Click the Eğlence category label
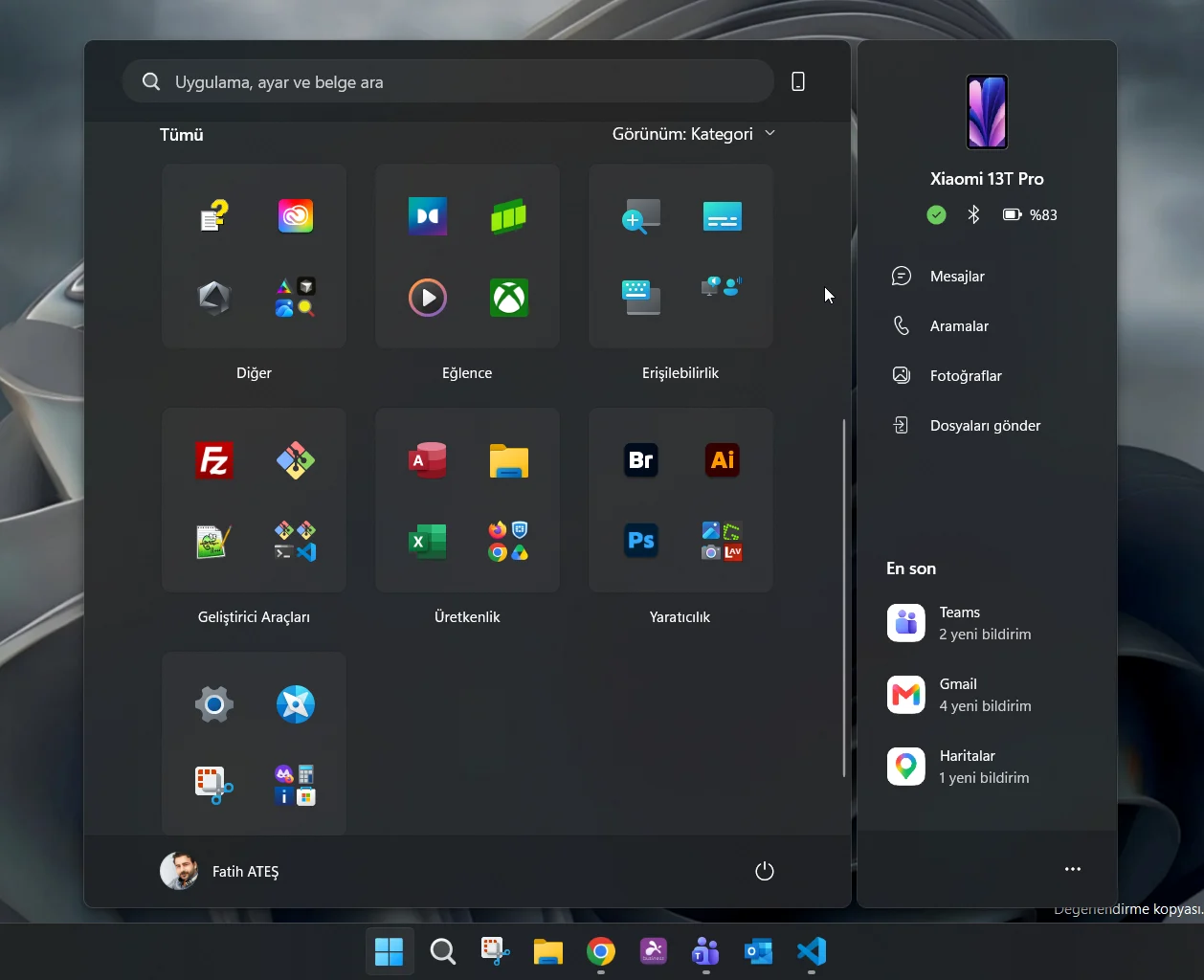The height and width of the screenshot is (980, 1204). 467,373
